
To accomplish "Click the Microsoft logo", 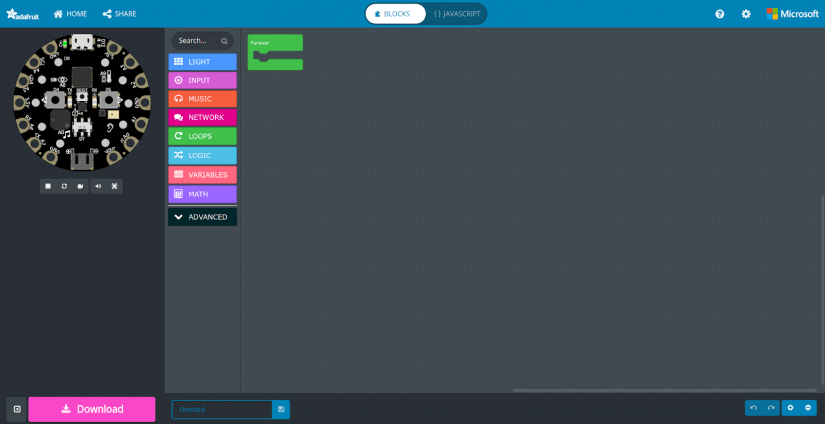I will (x=792, y=14).
